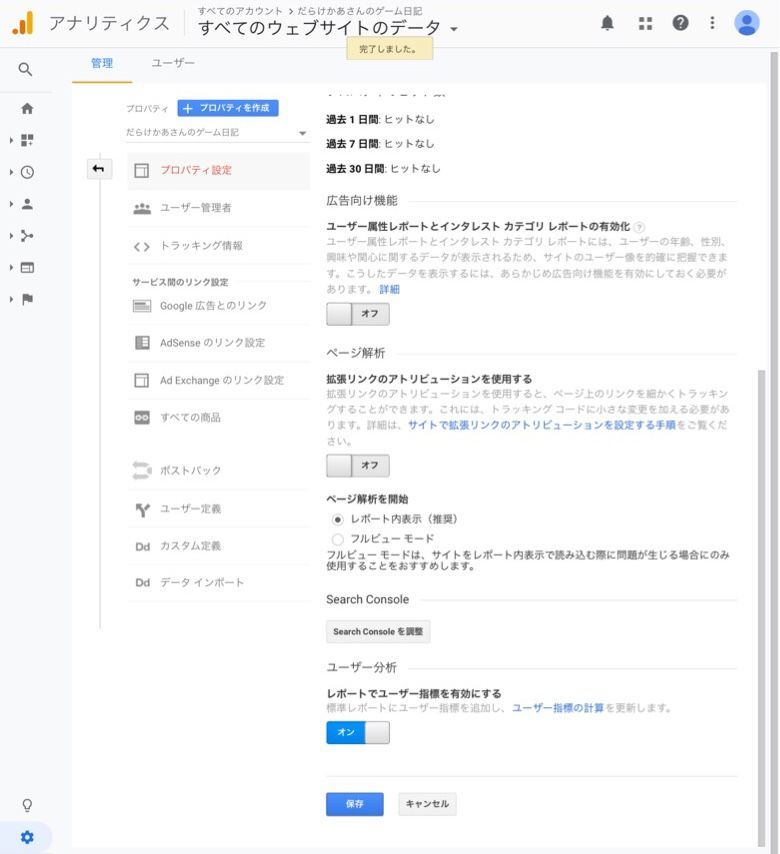Toggle the 広告向け機能 demographics report switch

[358, 314]
